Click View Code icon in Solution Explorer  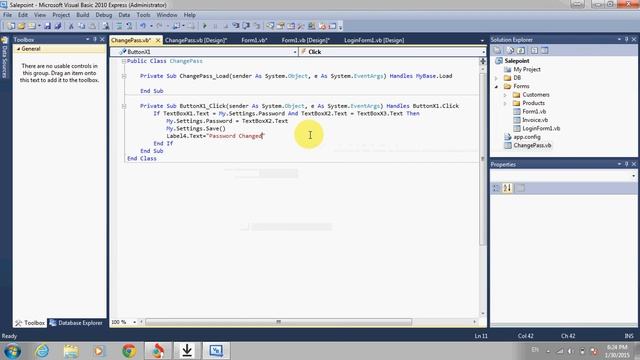534,50
